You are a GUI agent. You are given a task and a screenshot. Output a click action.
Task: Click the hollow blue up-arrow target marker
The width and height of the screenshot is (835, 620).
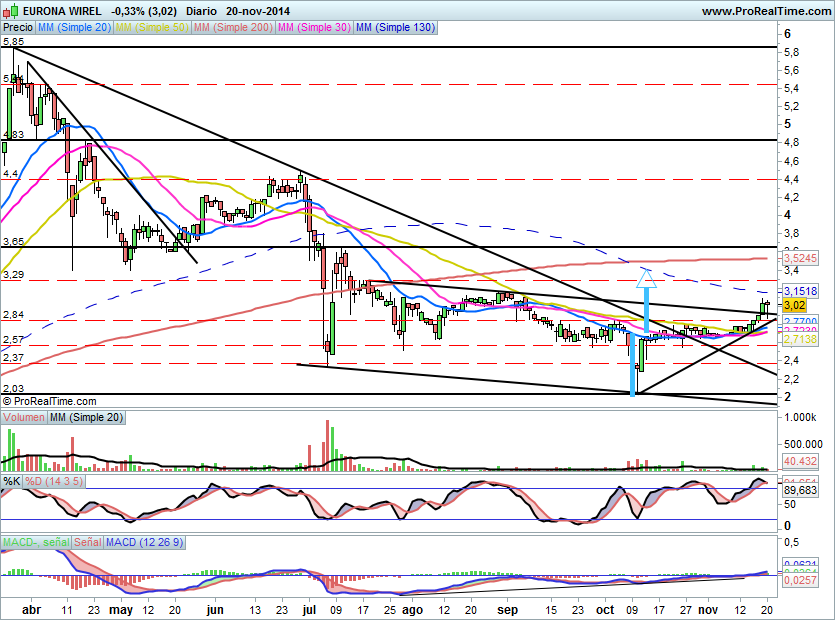point(645,272)
